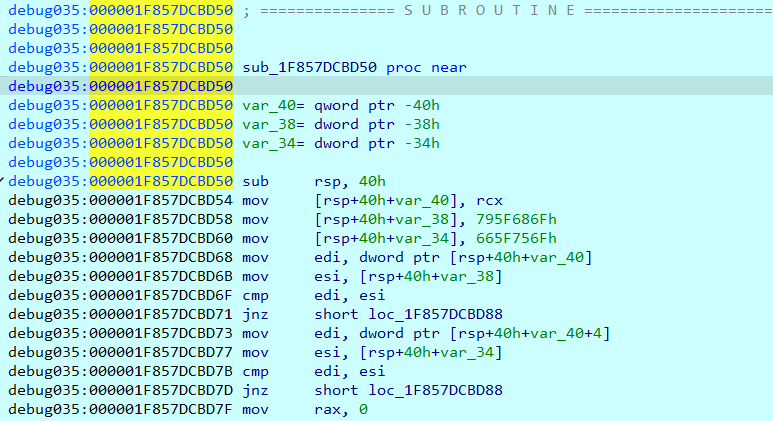773x421 pixels.
Task: Click the jnz target loc_1F857DCBD88 at address 000001F857DCBD7D
Action: pos(435,390)
